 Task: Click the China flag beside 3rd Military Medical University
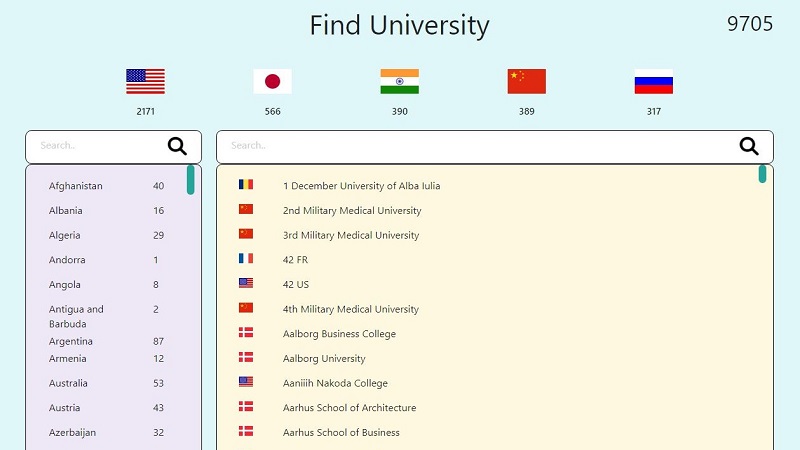click(246, 234)
